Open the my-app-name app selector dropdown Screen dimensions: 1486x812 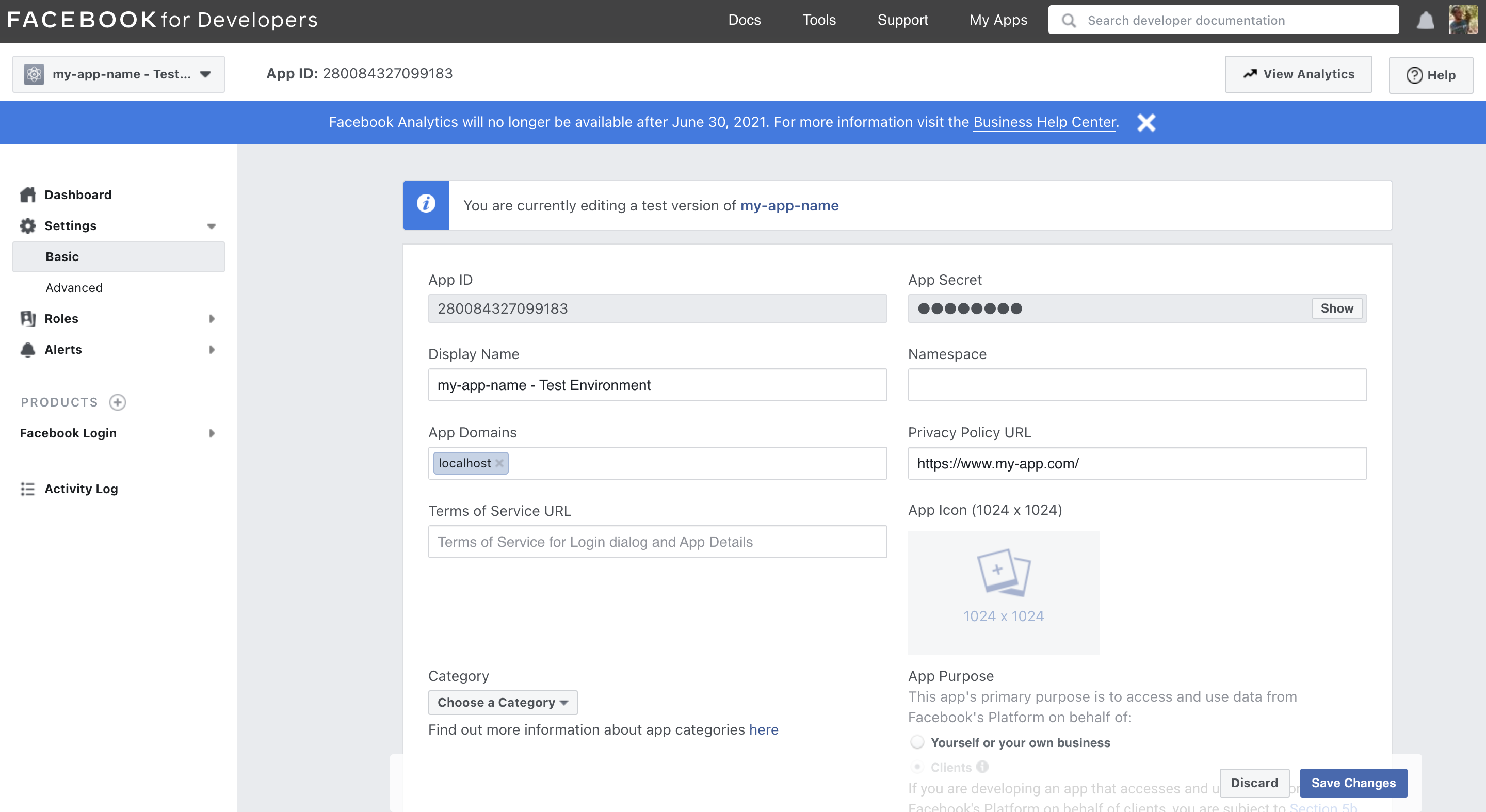click(x=118, y=74)
